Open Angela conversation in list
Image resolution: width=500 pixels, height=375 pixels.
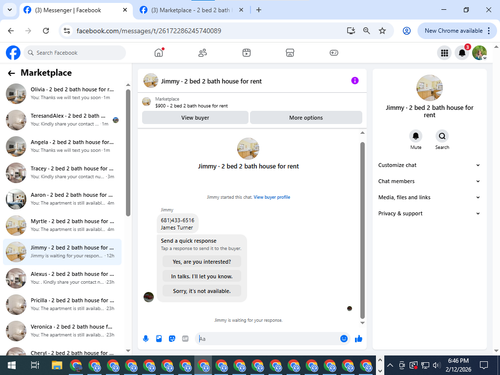tap(62, 146)
